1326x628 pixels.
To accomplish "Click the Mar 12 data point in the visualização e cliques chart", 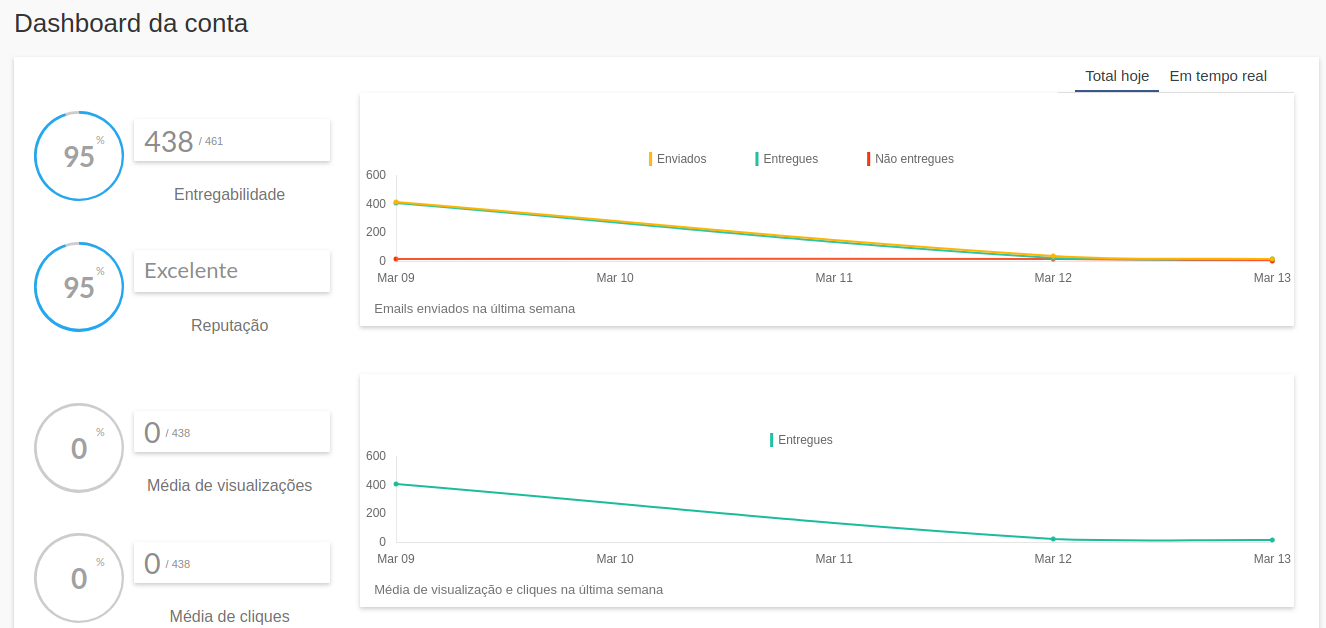I will 1053,539.
